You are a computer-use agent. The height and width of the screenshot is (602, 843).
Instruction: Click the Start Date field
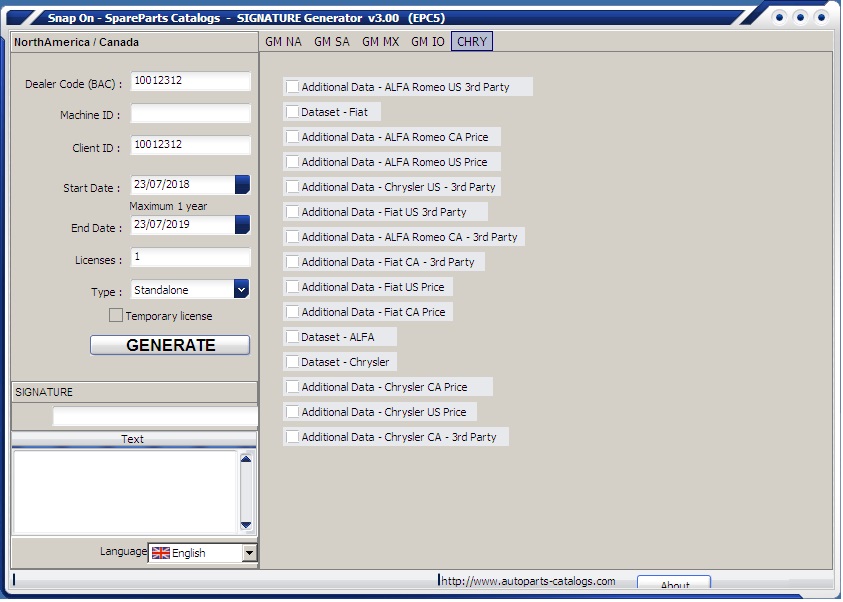click(183, 184)
